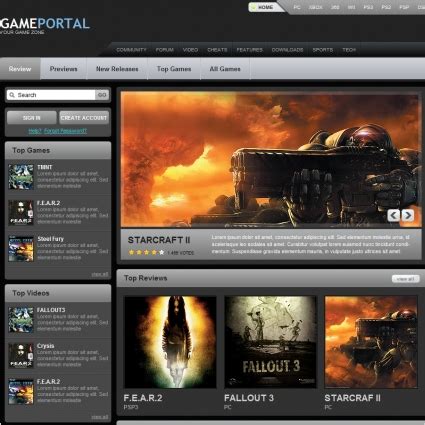This screenshot has height=425, width=425.
Task: Select the PS2 platform link
Action: point(386,7)
